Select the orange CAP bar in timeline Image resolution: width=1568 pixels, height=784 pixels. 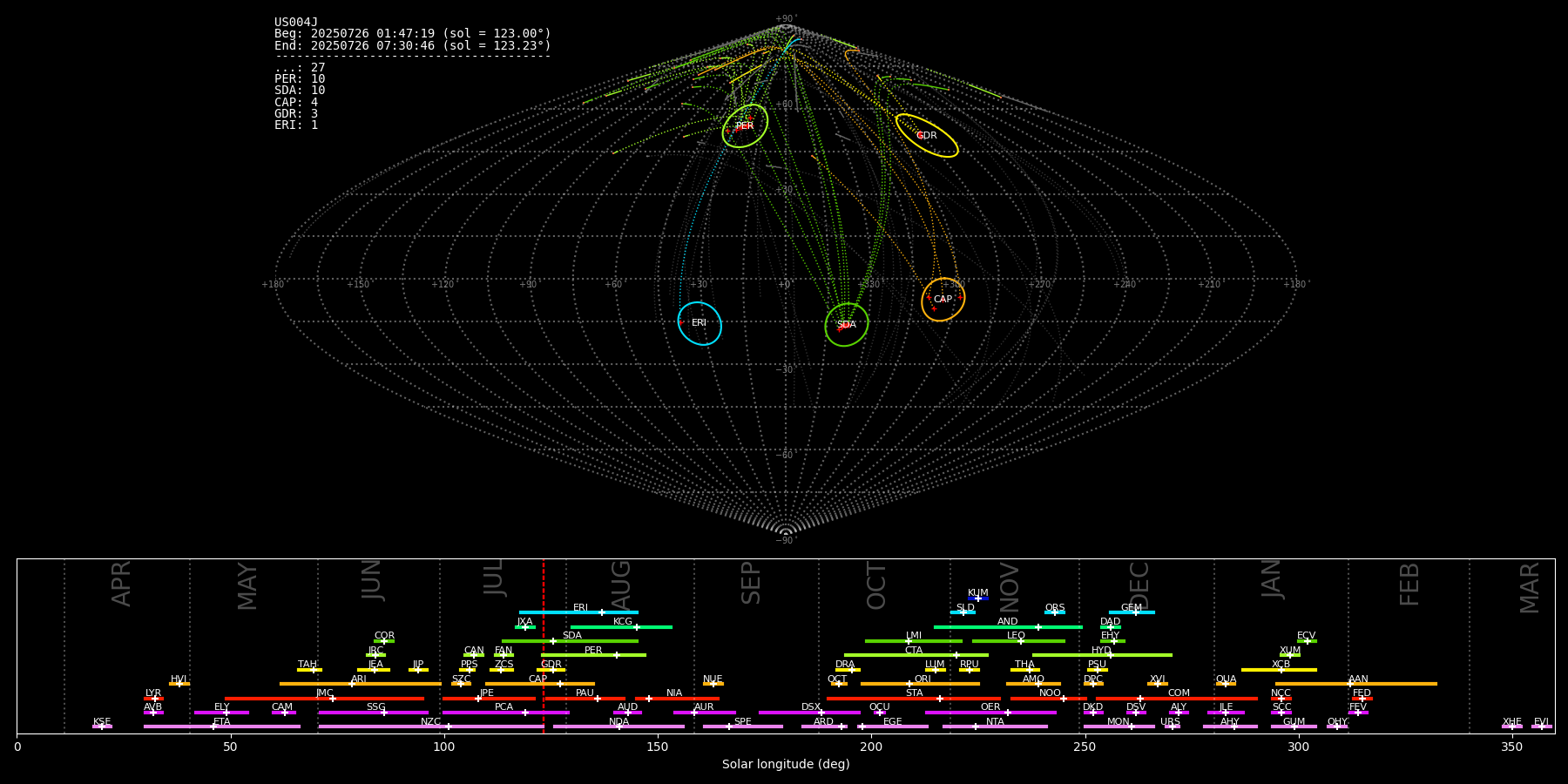[x=540, y=684]
